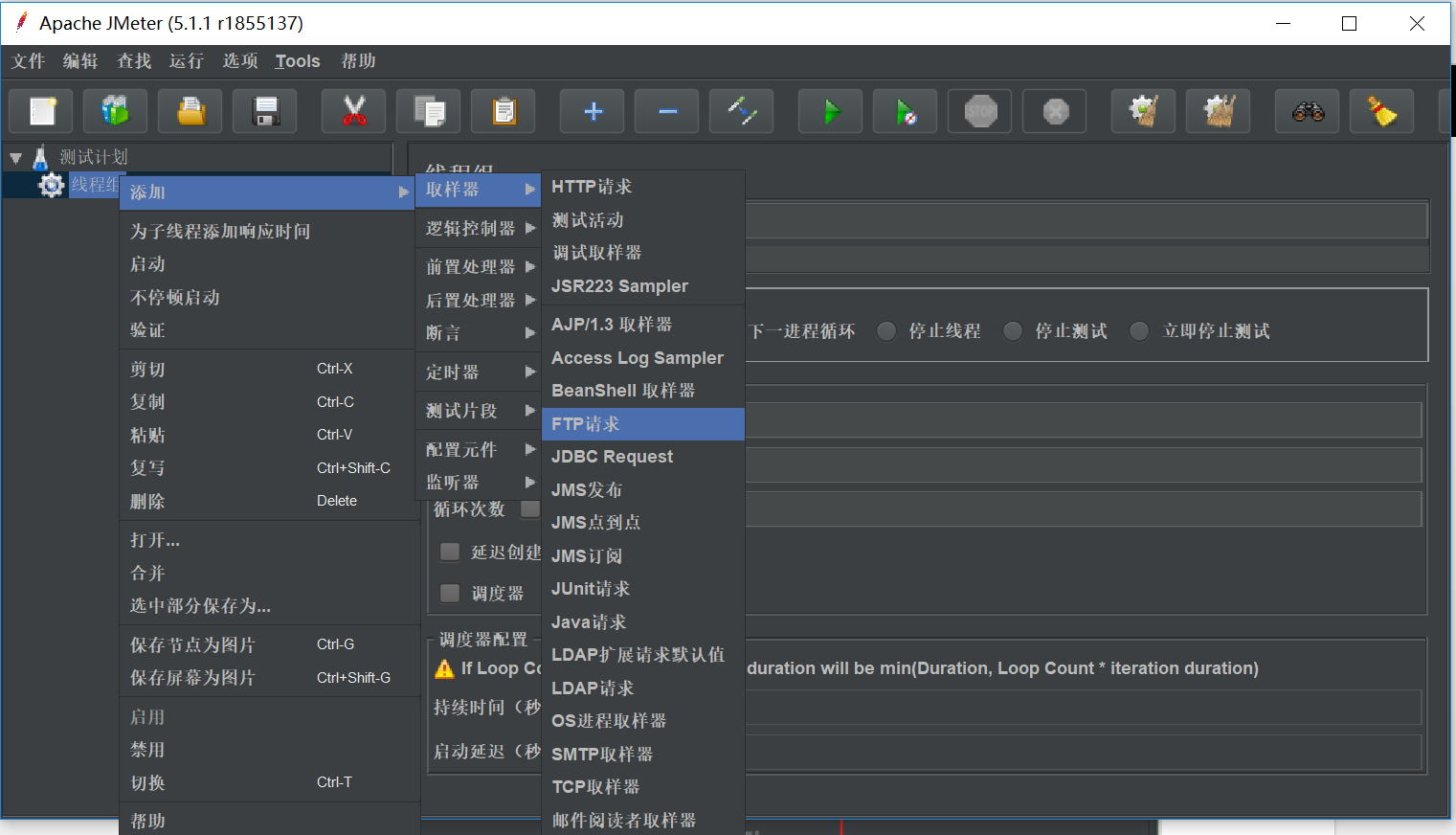The height and width of the screenshot is (835, 1456).
Task: Expand the 前置处理器 submenu
Action: [x=479, y=266]
